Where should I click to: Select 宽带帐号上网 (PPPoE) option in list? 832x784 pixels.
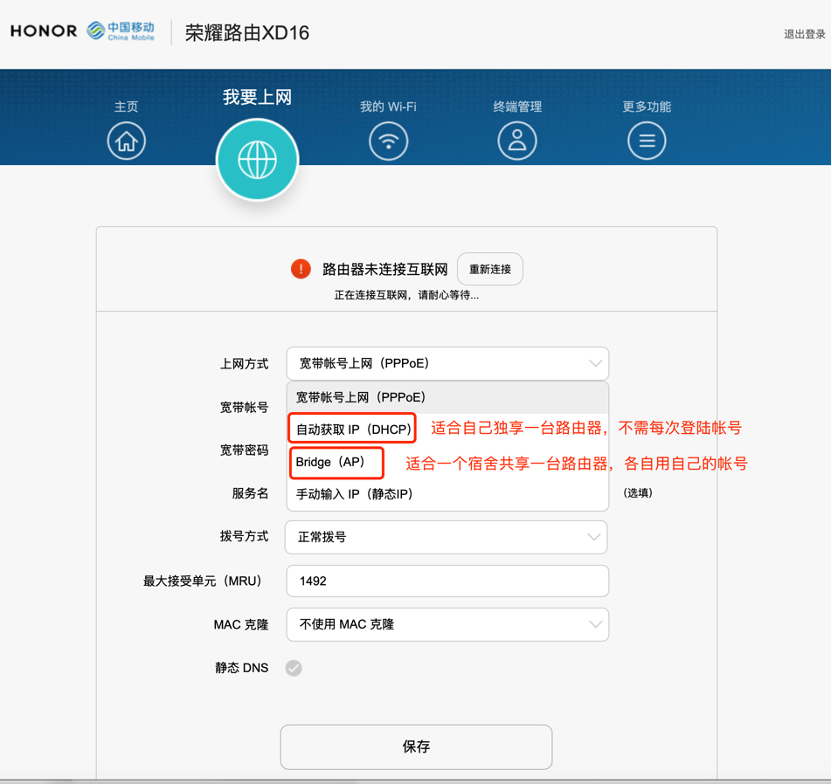(447, 397)
